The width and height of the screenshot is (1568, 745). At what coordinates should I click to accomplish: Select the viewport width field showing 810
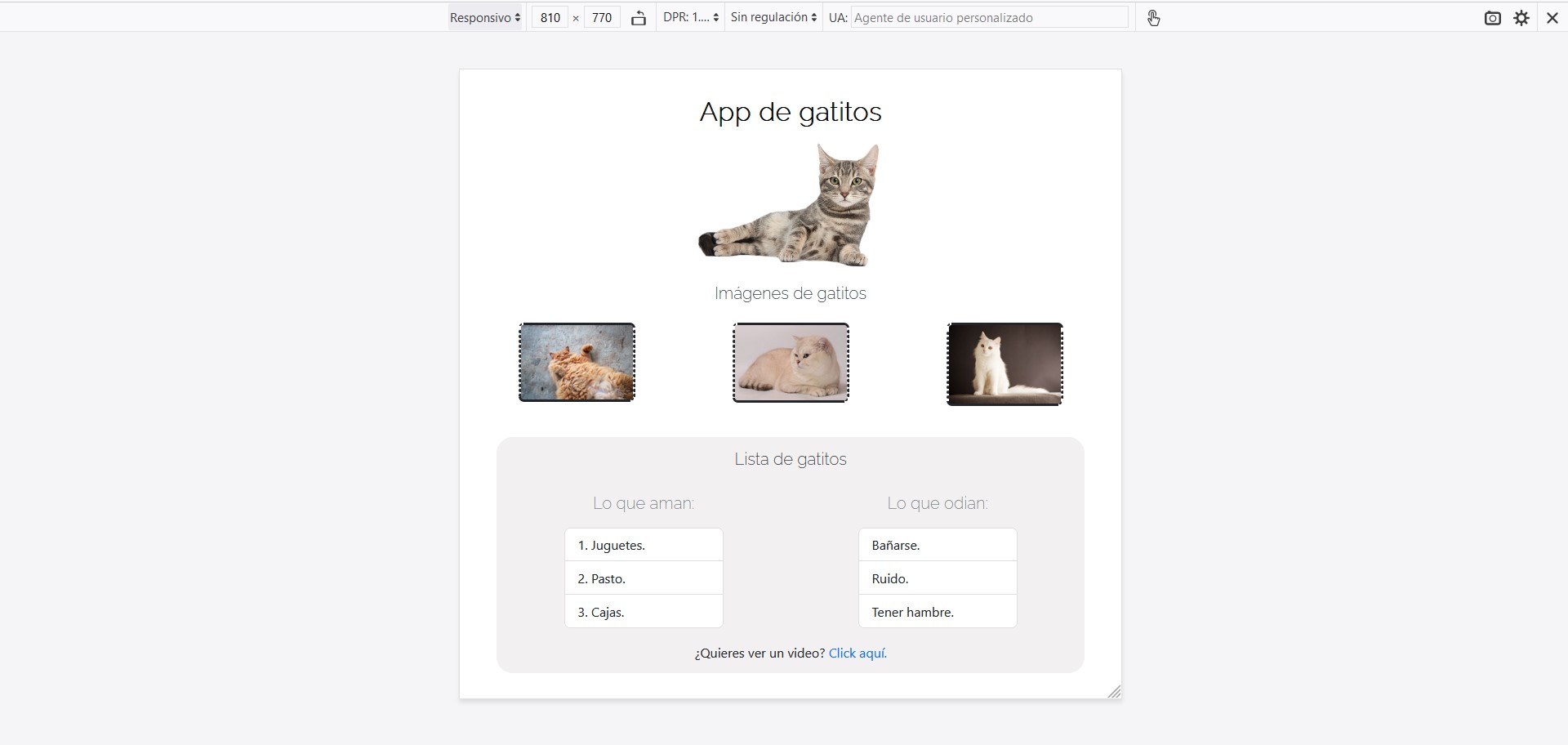[550, 17]
